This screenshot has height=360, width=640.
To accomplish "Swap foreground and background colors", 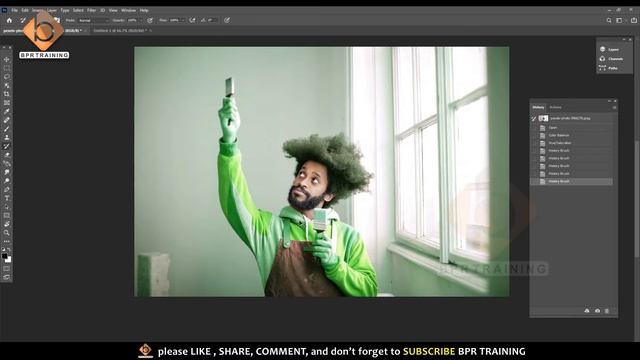I will [9, 249].
